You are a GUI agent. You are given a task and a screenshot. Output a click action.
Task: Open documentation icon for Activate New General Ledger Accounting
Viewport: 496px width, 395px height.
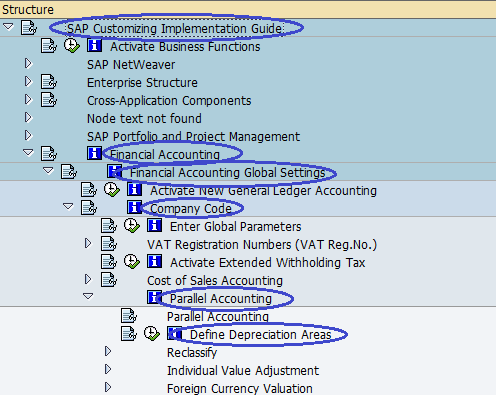(89, 189)
